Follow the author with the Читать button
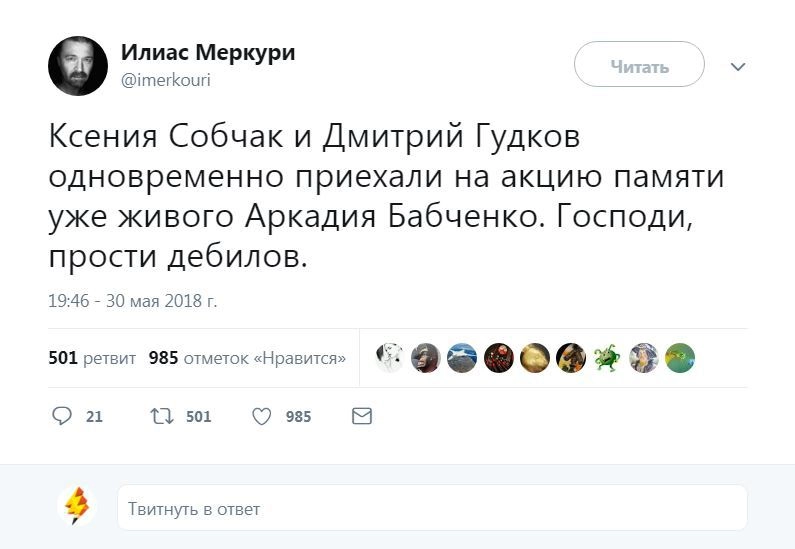The image size is (795, 549). tap(639, 66)
